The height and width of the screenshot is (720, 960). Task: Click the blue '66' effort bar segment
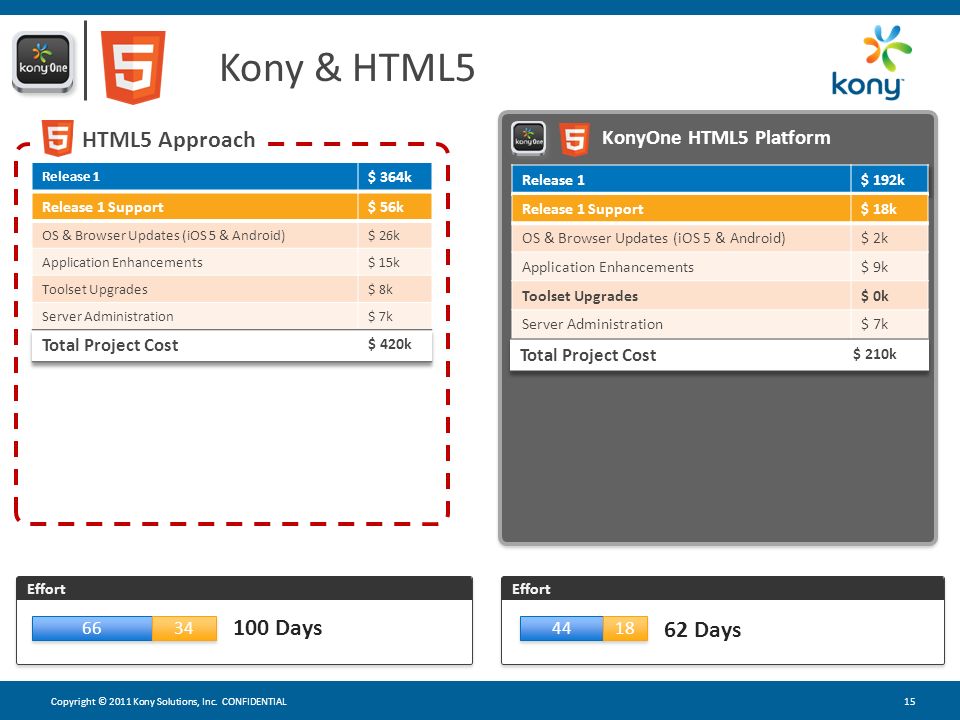click(x=92, y=628)
